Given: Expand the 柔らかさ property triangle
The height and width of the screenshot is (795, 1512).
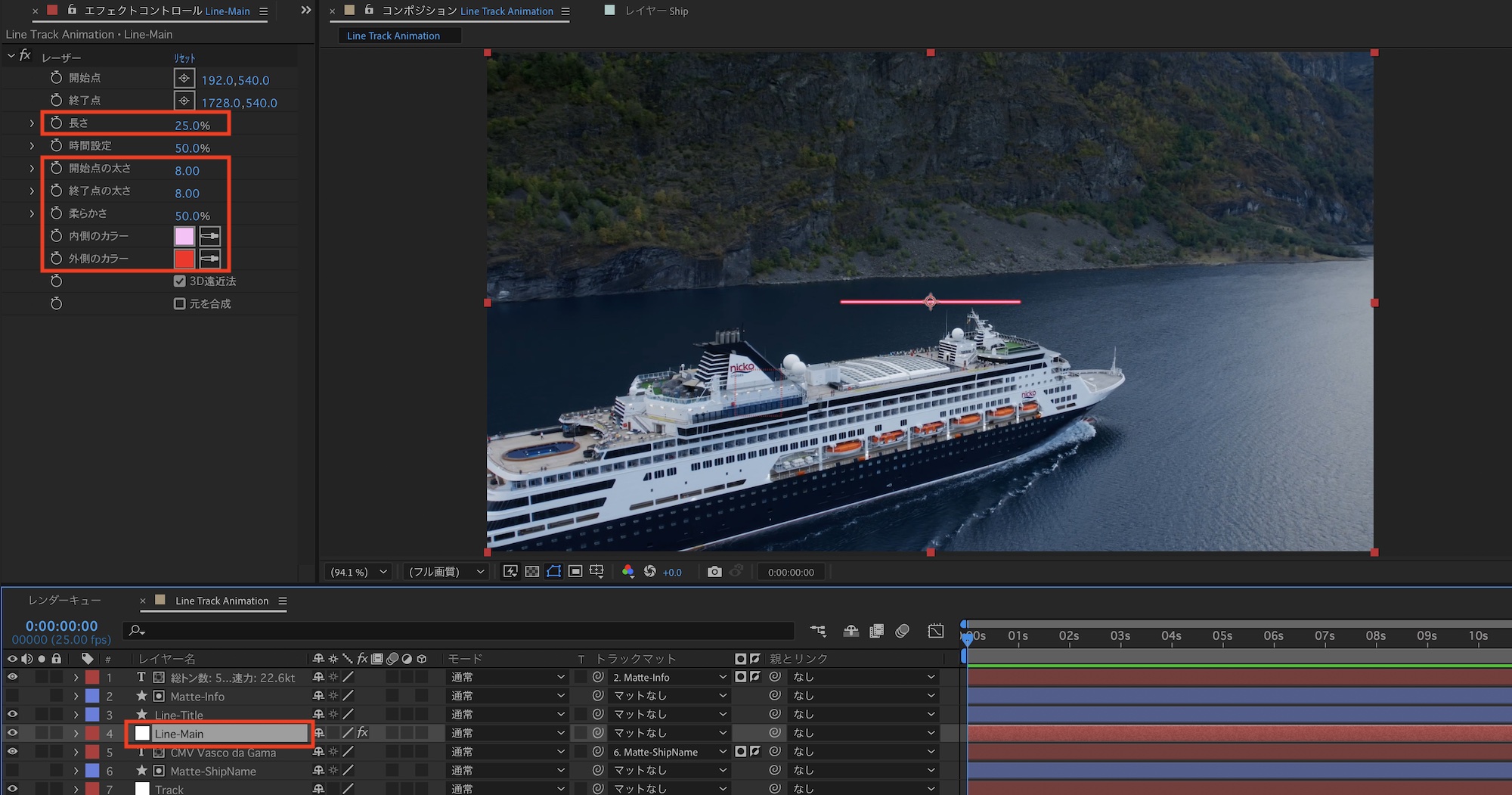Looking at the screenshot, I should pyautogui.click(x=32, y=214).
